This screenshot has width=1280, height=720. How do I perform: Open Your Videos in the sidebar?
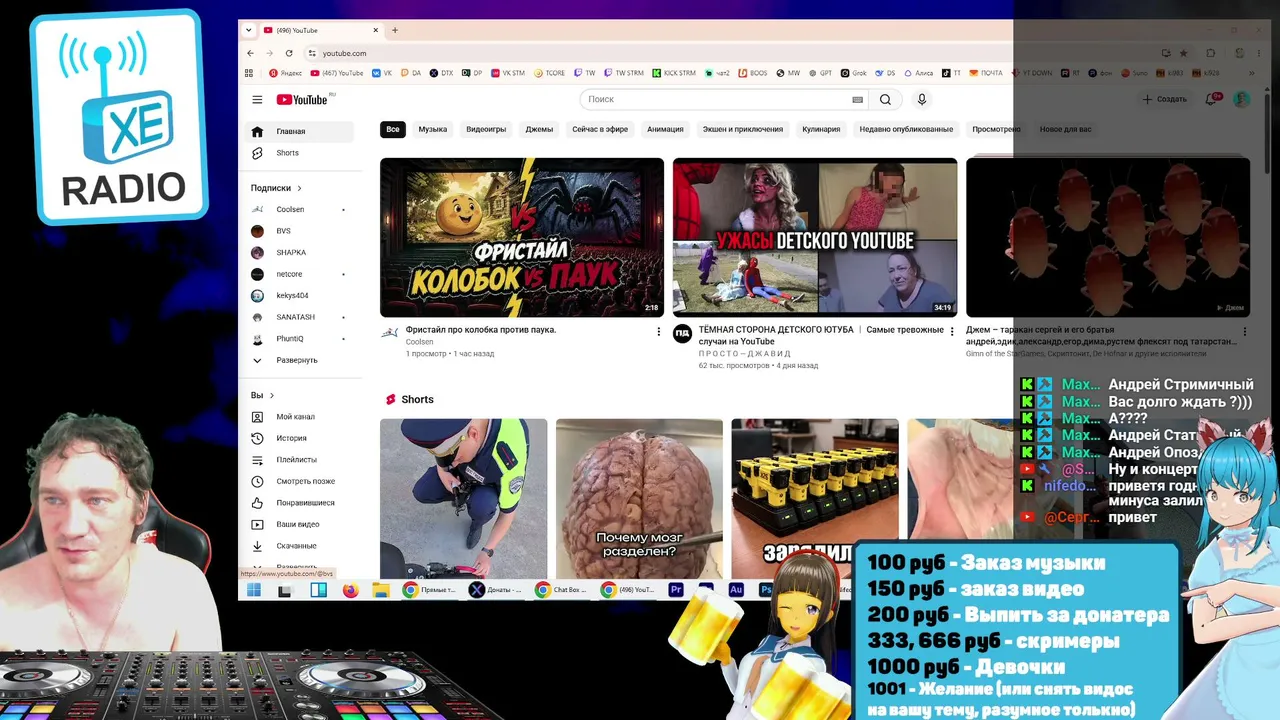coord(299,524)
